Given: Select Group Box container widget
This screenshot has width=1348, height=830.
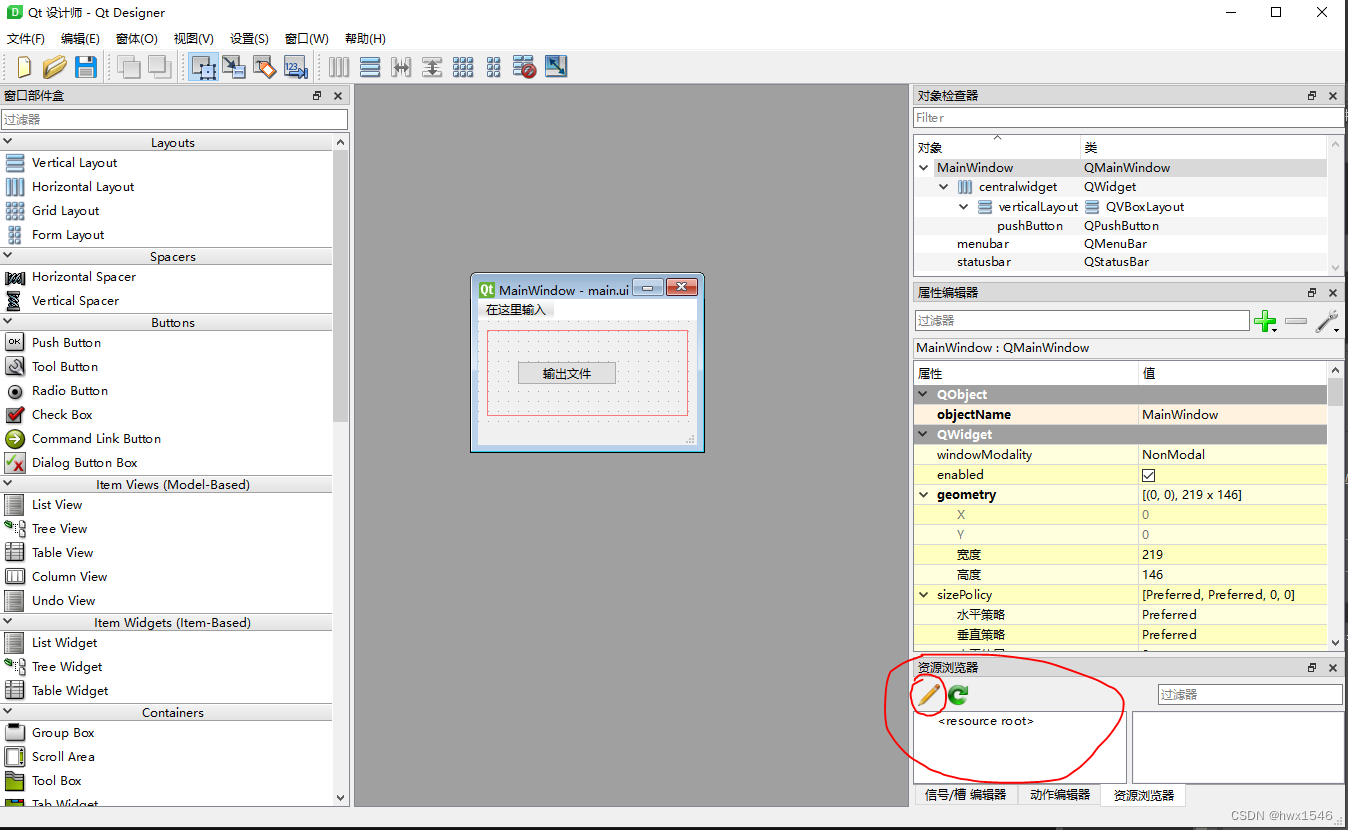Looking at the screenshot, I should pyautogui.click(x=63, y=733).
